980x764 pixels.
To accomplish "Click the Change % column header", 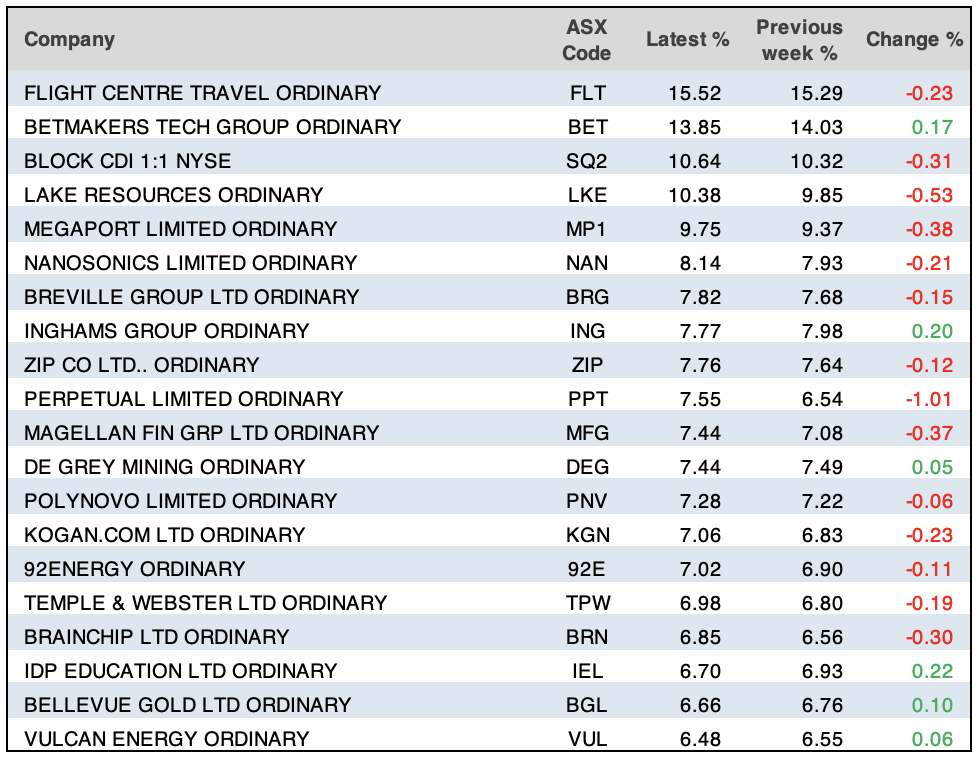I will click(x=914, y=40).
